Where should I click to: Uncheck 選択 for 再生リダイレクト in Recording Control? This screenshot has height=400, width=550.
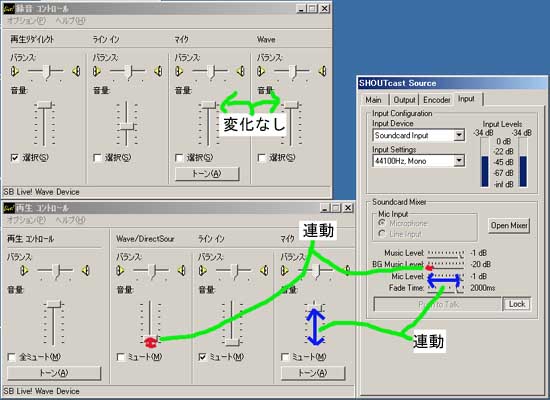14,158
